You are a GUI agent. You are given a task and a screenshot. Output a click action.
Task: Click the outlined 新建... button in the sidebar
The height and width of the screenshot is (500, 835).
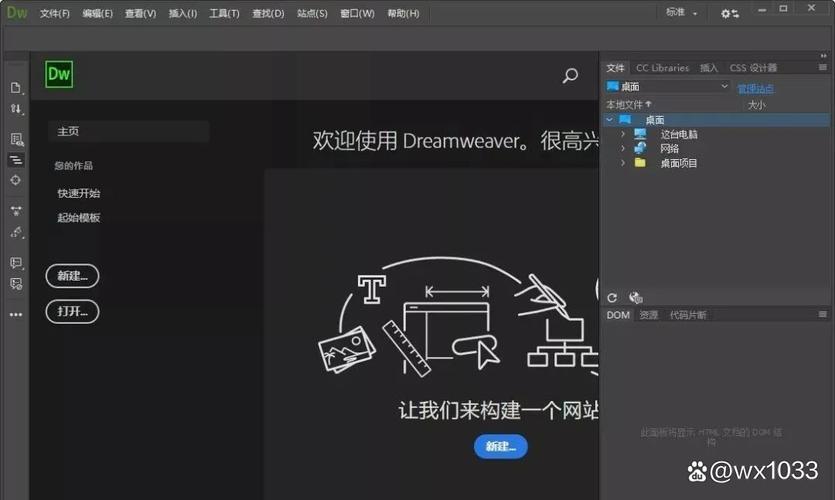[72, 276]
